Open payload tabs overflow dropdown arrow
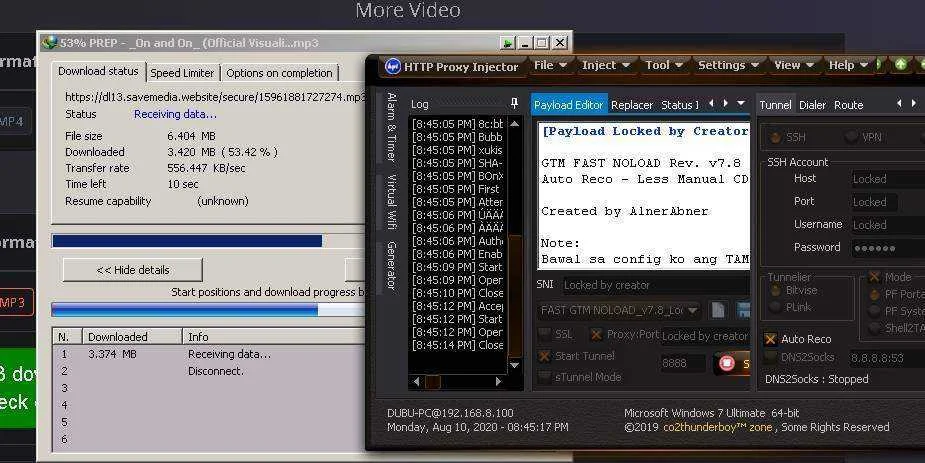Viewport: 925px width, 463px height. [x=741, y=104]
